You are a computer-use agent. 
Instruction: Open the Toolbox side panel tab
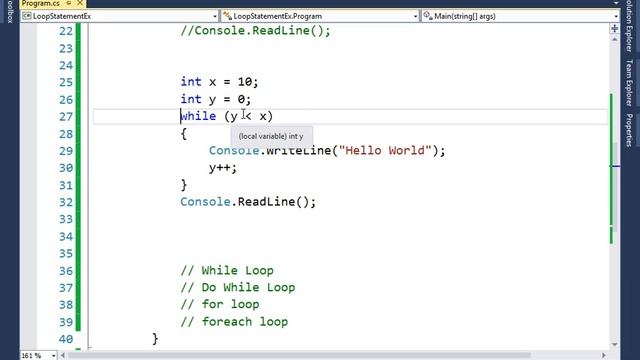10,12
